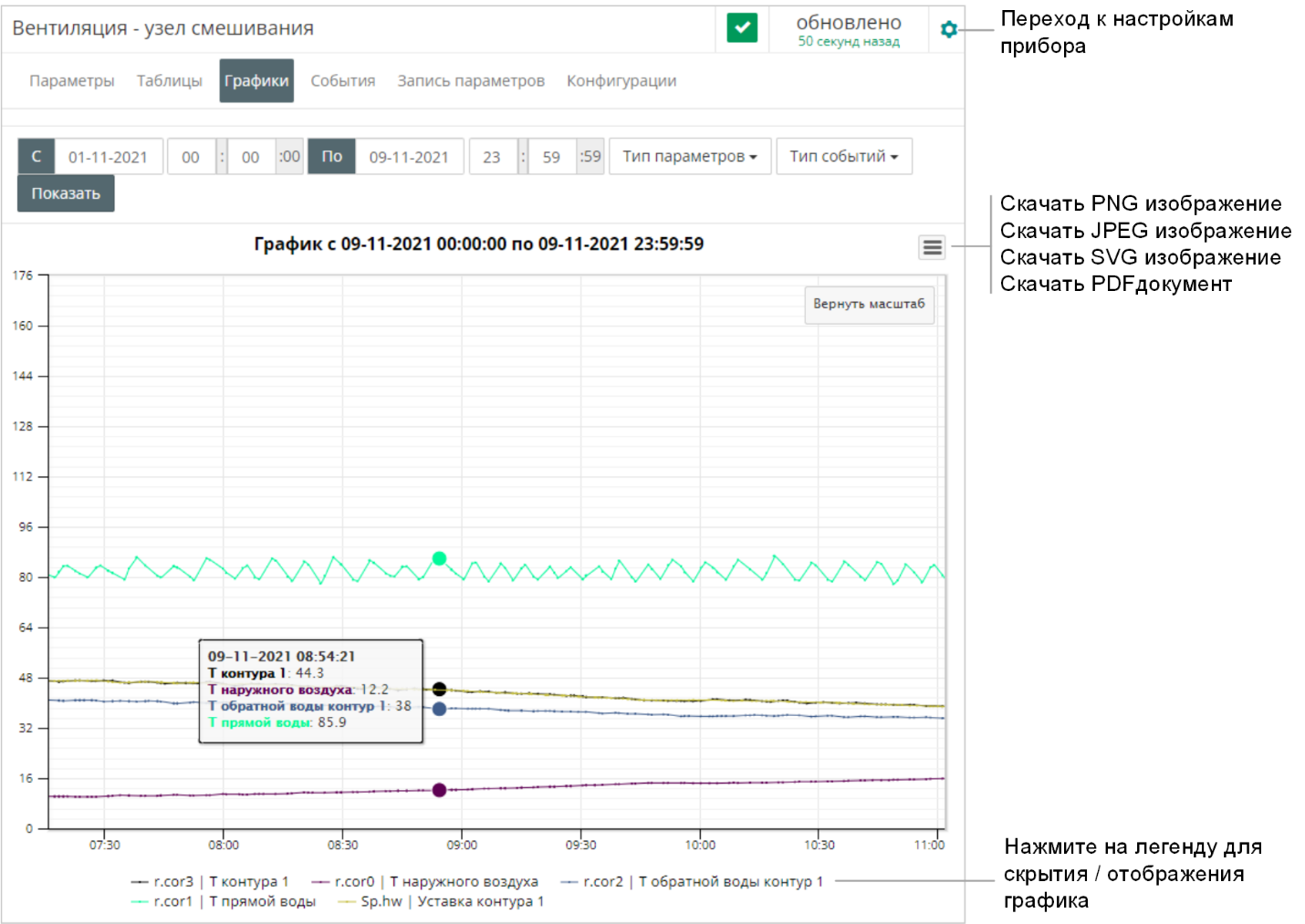The image size is (1305, 924).
Task: Click the black contour temperature data point
Action: point(439,689)
